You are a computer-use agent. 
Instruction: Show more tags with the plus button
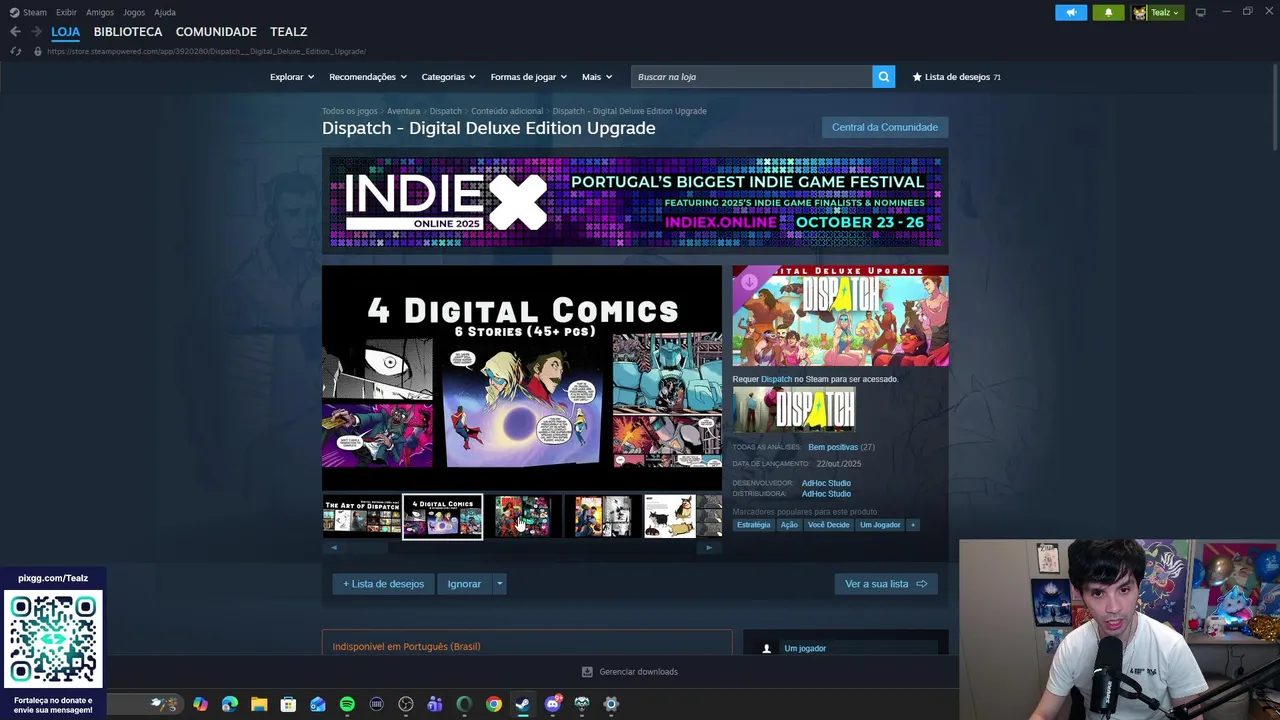912,525
